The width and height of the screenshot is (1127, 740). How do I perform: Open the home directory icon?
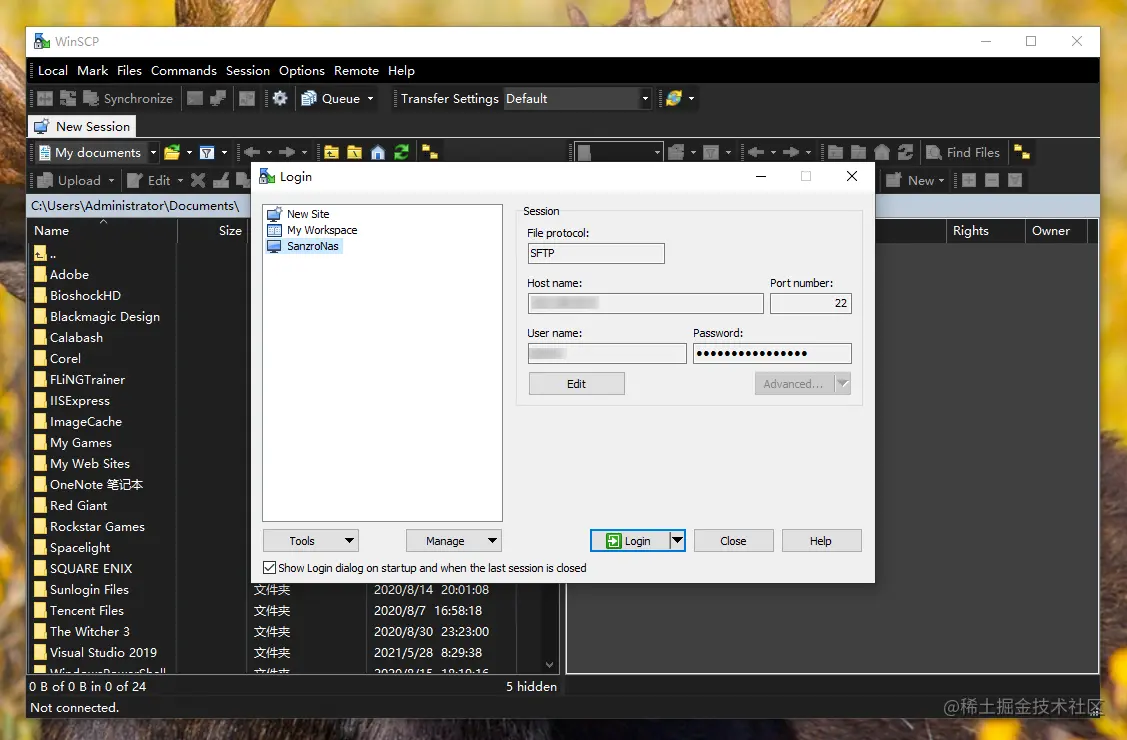[x=378, y=152]
